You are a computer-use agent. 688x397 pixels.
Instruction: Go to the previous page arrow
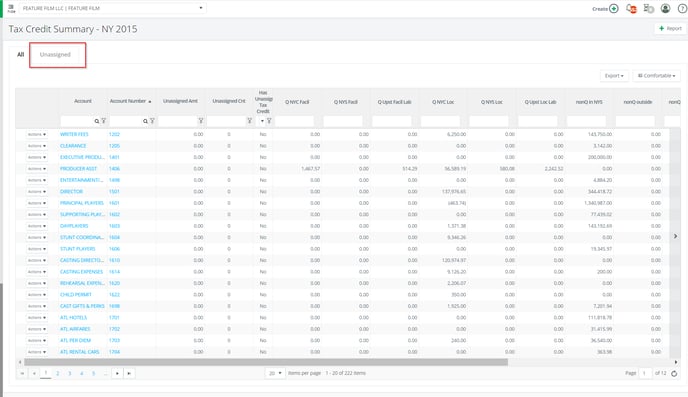pos(34,373)
